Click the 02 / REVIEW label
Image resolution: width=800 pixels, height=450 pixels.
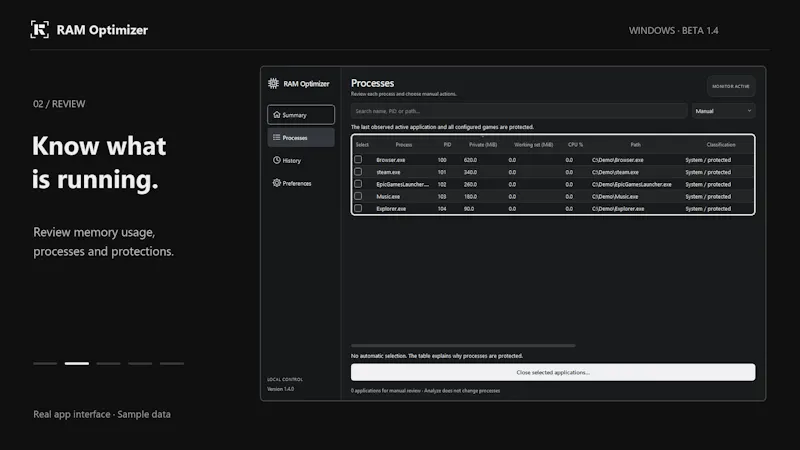tap(59, 104)
